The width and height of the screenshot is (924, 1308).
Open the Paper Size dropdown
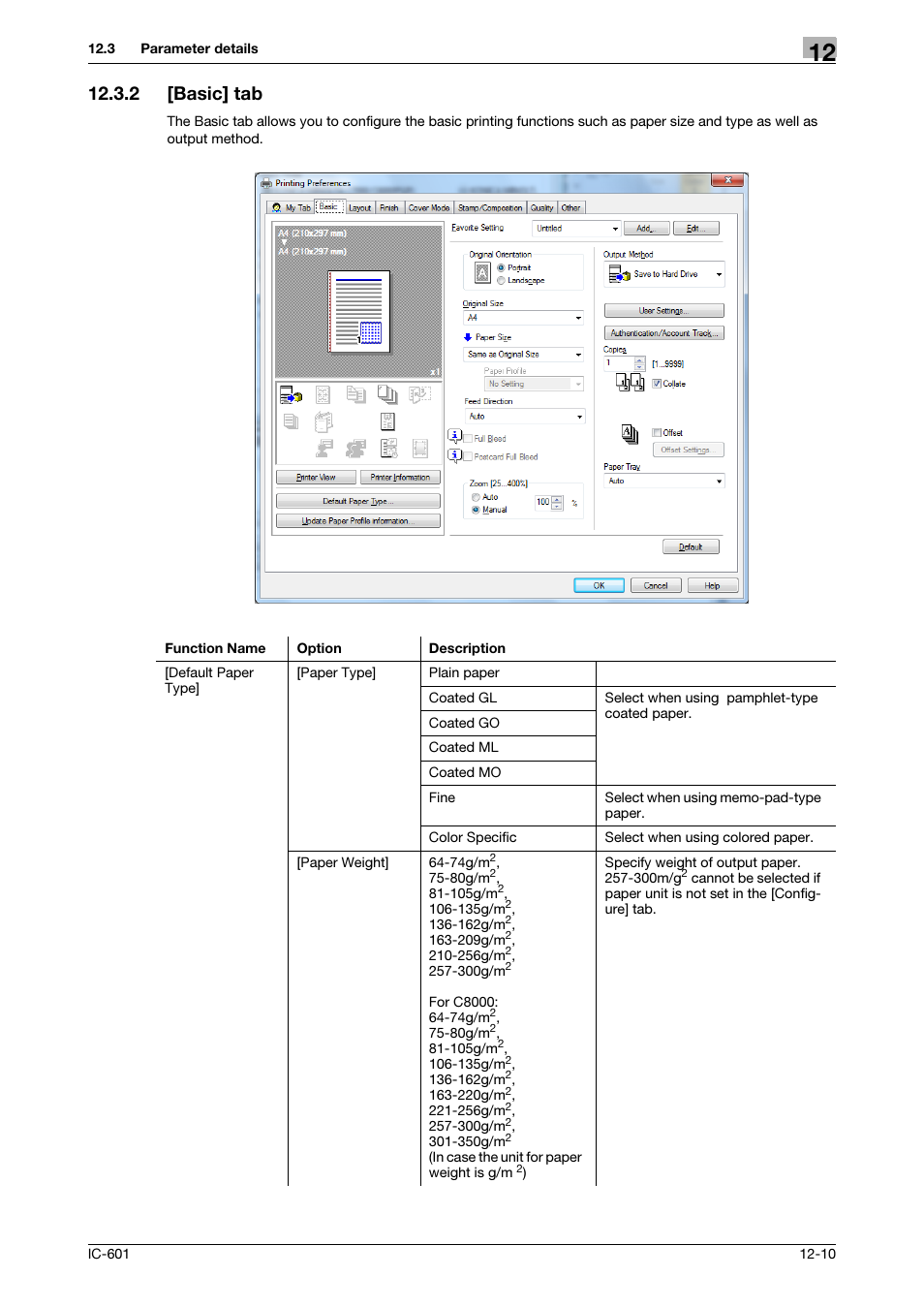click(523, 355)
